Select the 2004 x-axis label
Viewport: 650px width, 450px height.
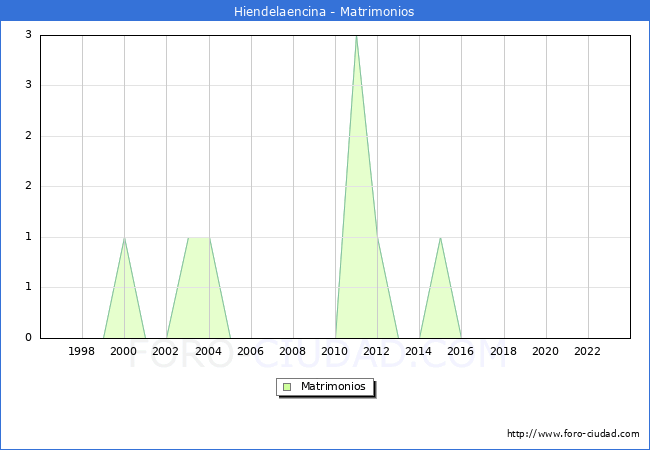coord(208,351)
